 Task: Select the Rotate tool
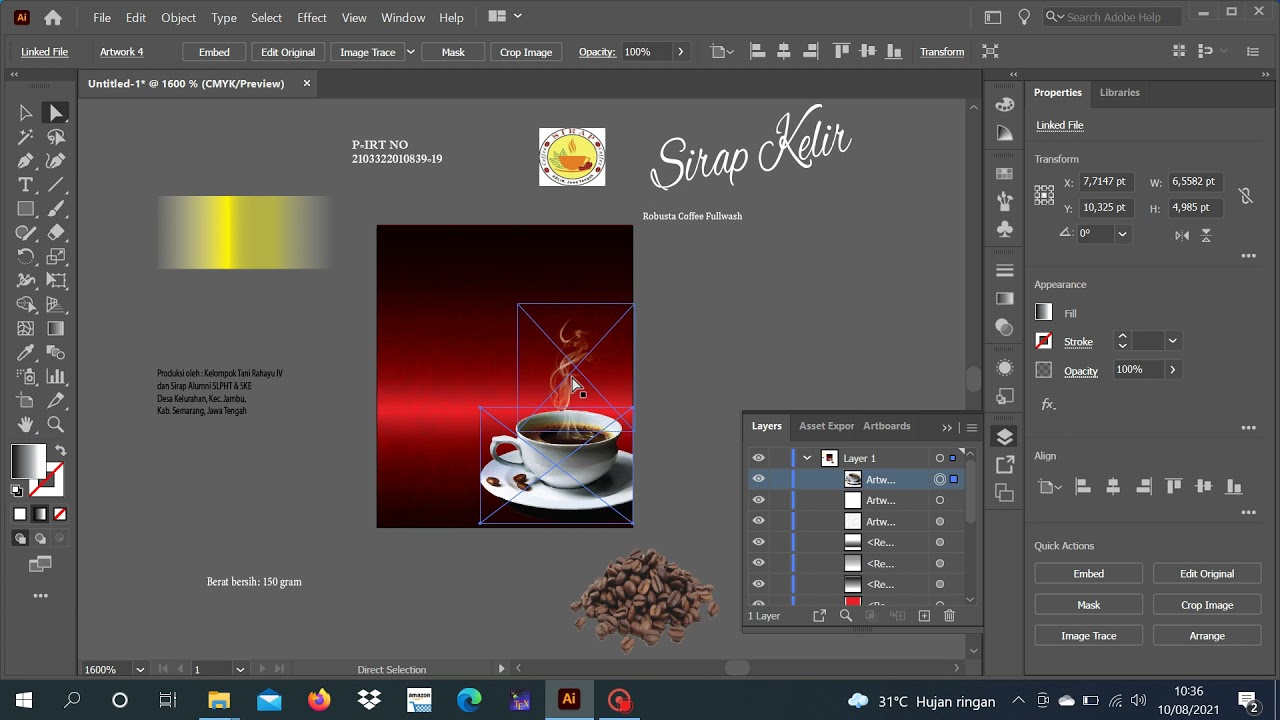tap(26, 257)
